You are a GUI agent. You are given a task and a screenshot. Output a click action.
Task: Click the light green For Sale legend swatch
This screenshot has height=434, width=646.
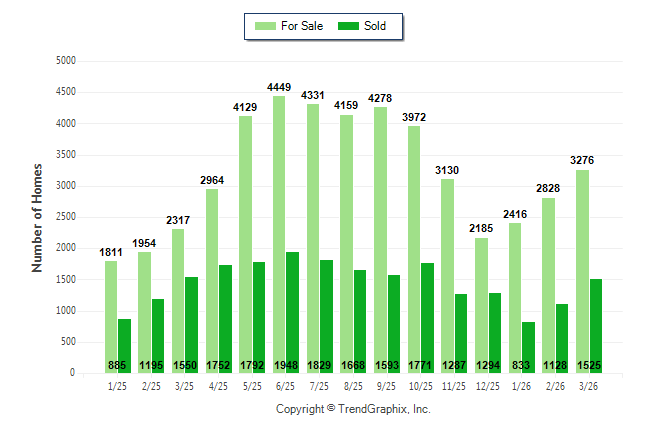[265, 26]
